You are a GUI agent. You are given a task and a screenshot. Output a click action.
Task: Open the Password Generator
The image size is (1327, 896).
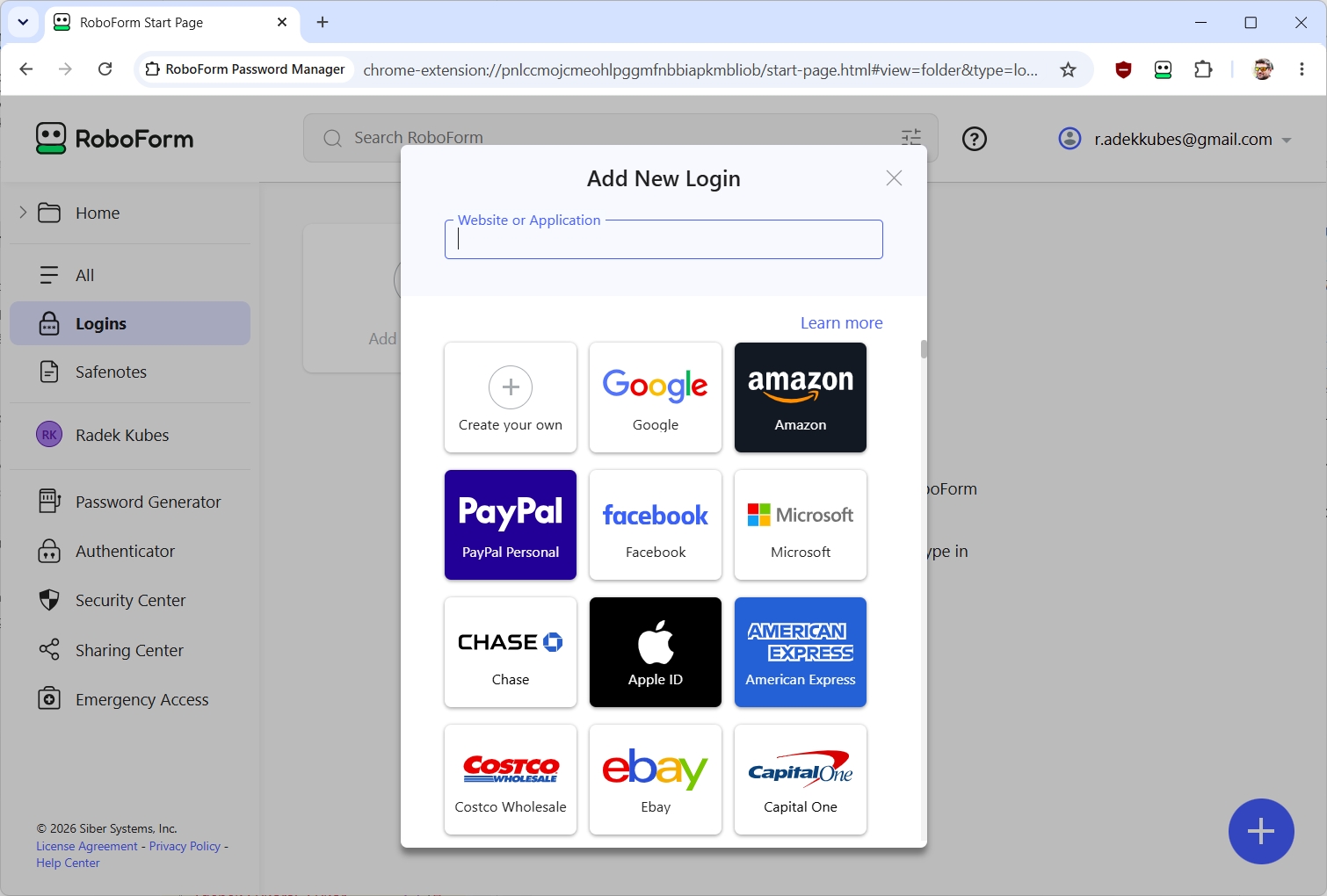tap(130, 502)
